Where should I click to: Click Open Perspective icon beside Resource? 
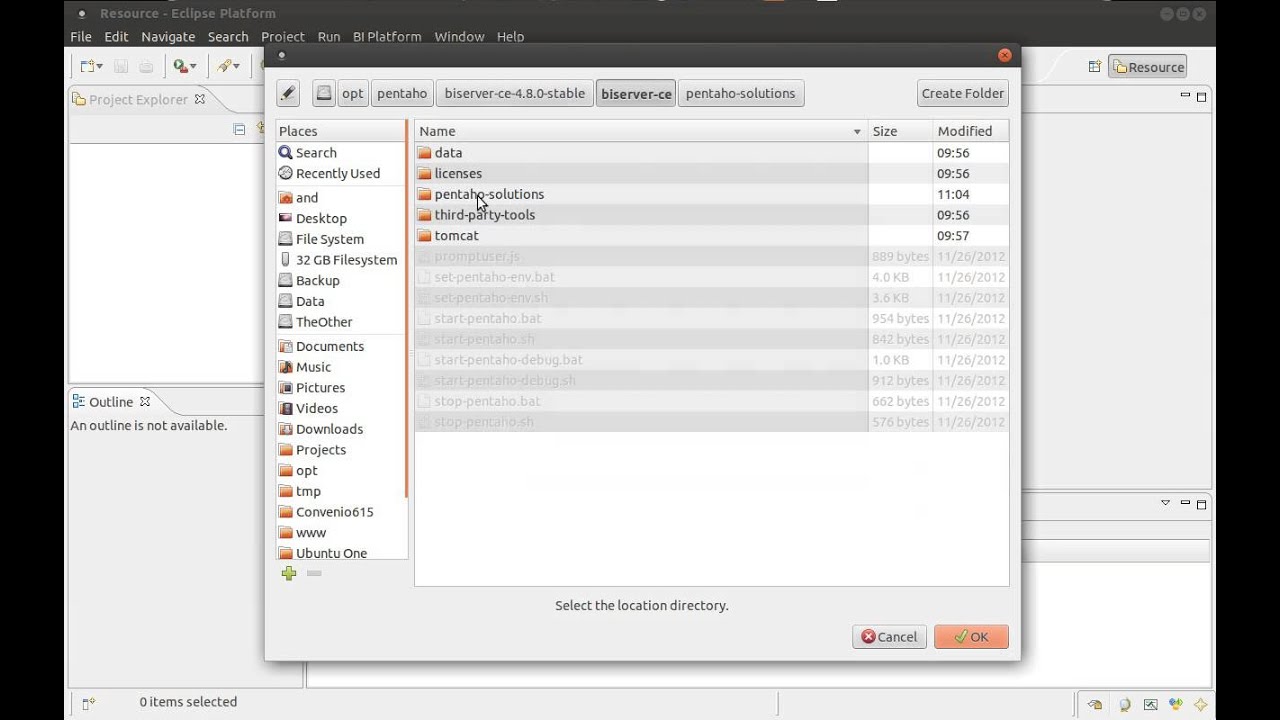click(1095, 67)
